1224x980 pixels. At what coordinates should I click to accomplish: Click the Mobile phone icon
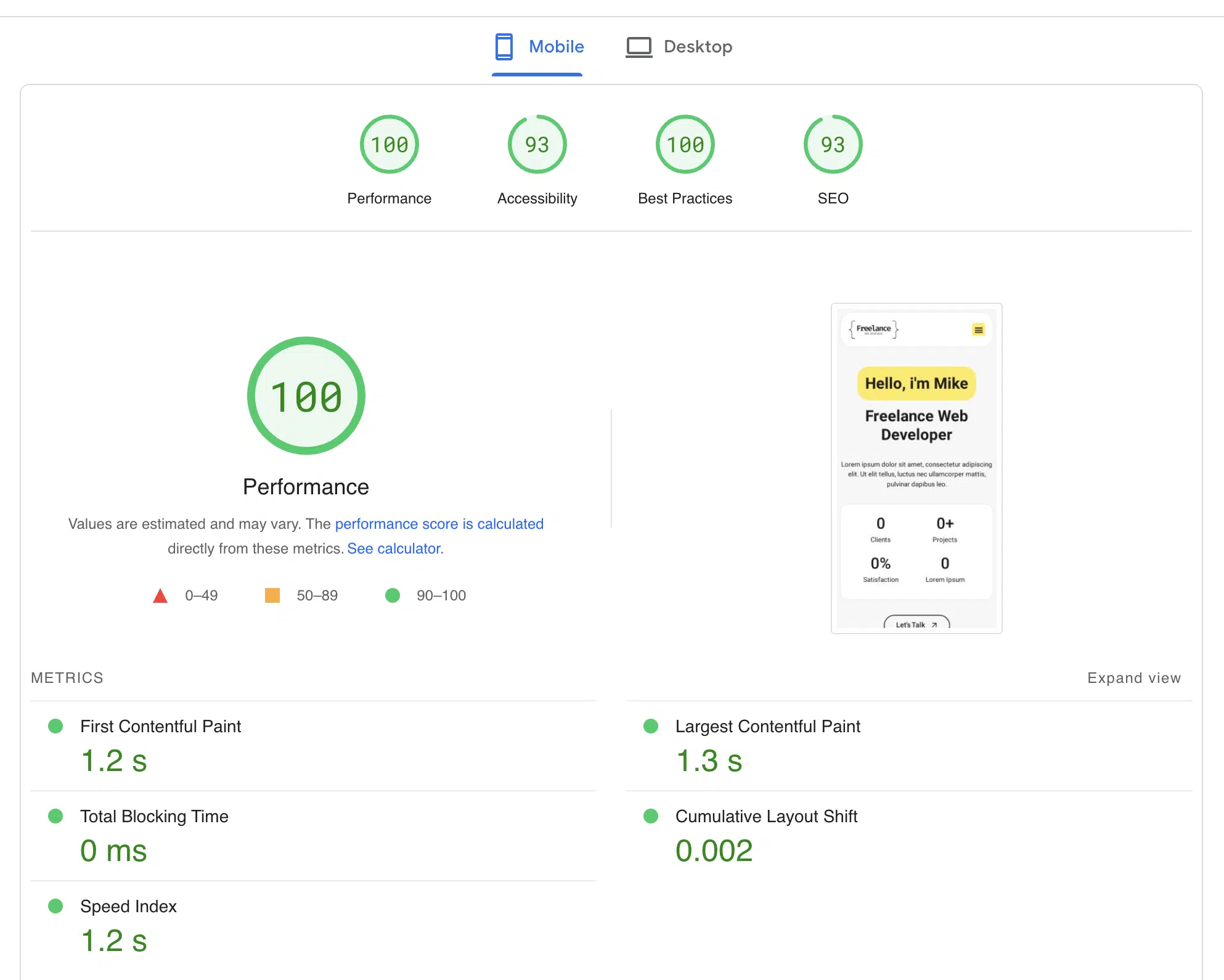pyautogui.click(x=504, y=47)
